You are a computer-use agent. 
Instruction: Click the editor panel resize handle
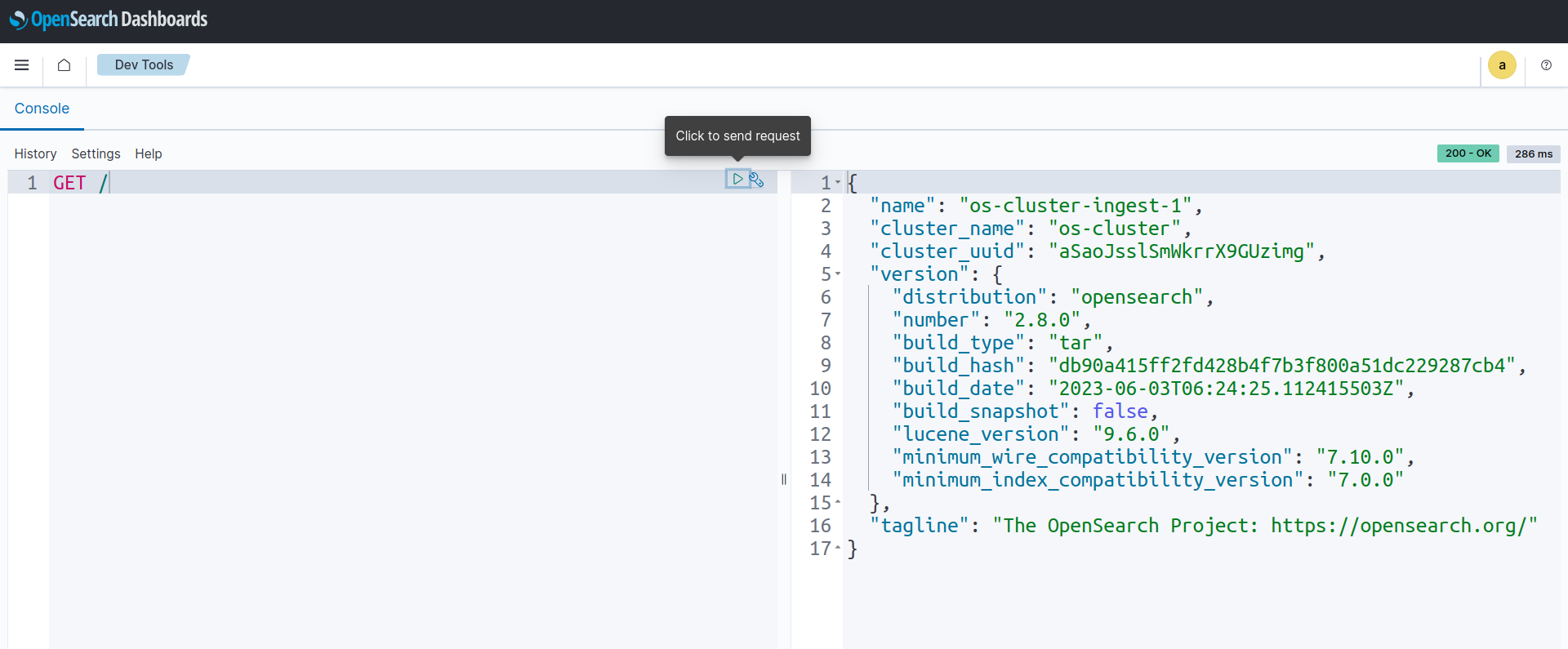point(784,479)
